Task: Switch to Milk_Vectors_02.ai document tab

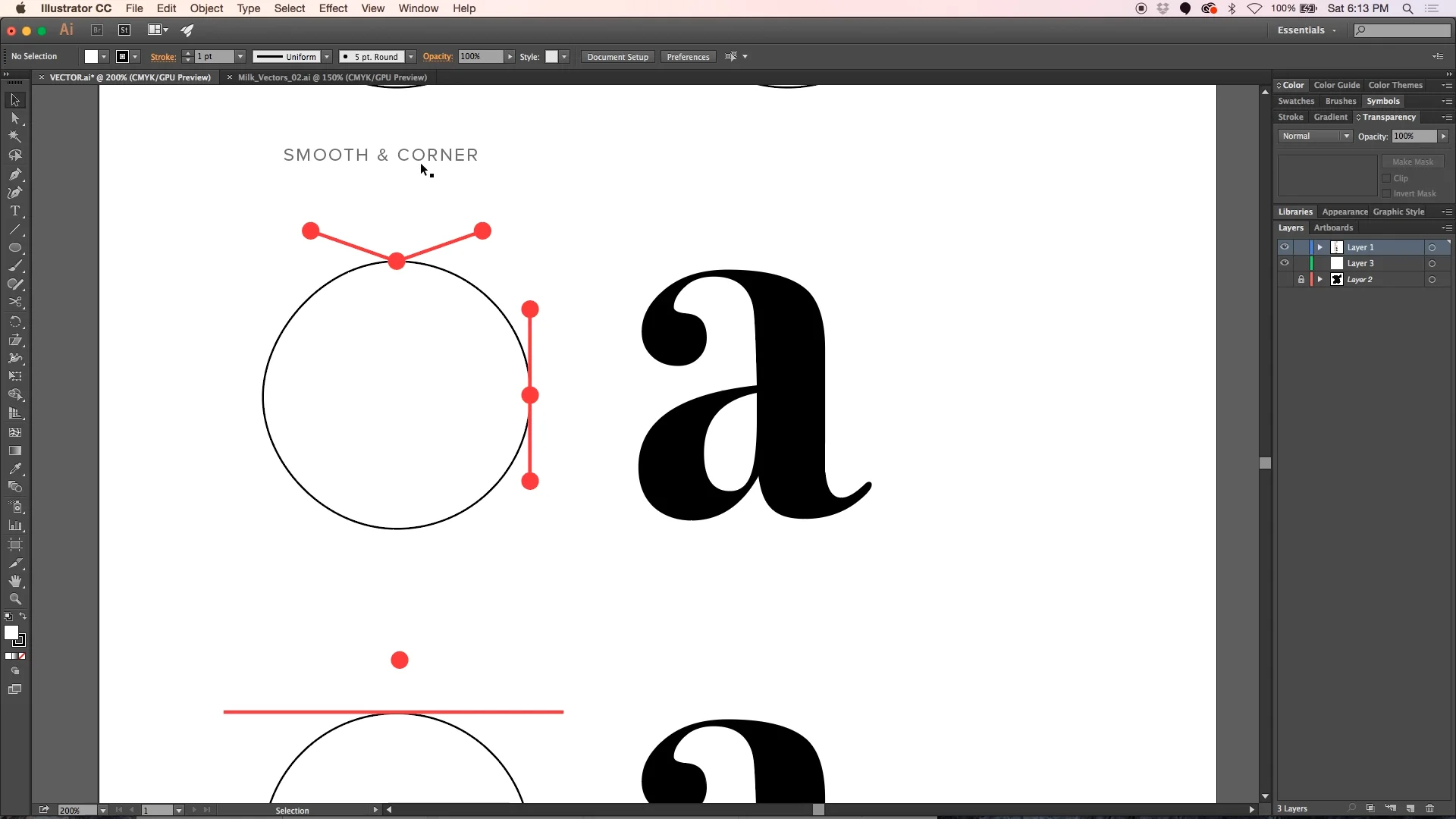Action: [332, 77]
